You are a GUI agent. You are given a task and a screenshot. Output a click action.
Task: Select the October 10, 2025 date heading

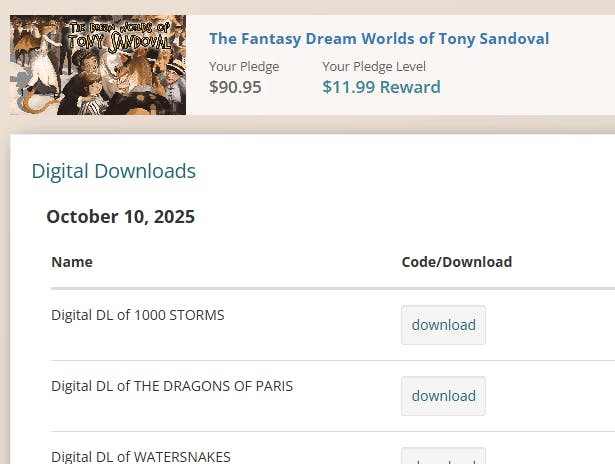(120, 217)
